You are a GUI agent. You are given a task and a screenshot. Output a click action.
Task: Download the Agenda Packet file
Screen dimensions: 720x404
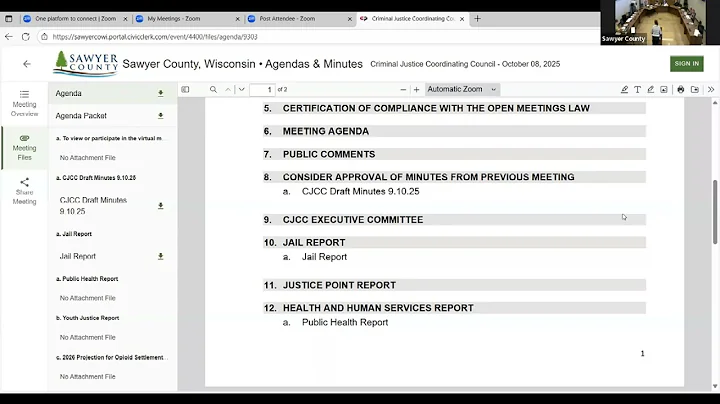pyautogui.click(x=161, y=116)
